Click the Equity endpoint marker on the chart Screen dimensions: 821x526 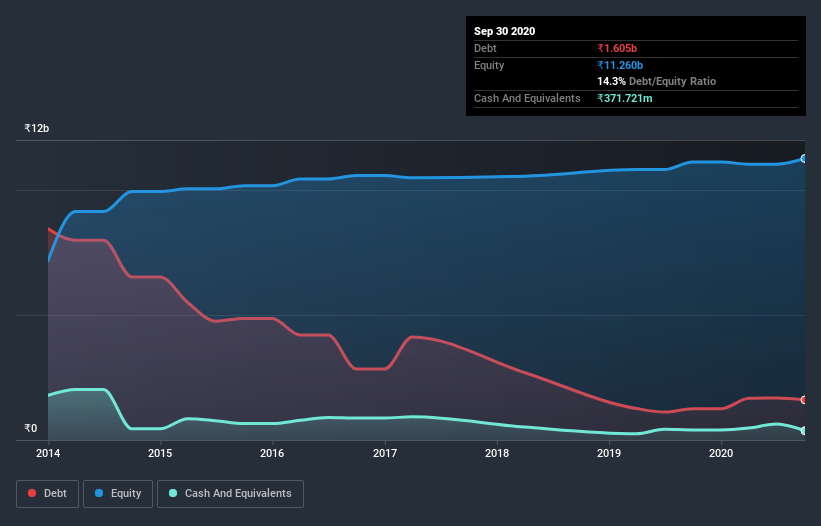point(804,159)
